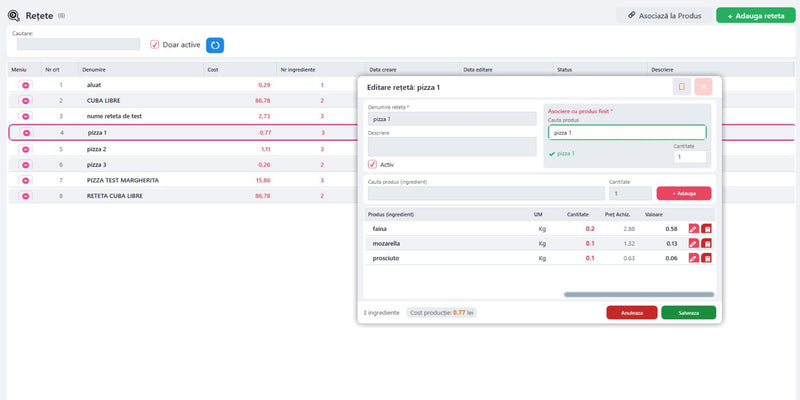Viewport: 800px width, 400px height.
Task: Open the menu icon for CUBA LIBRE row
Action: 26,101
